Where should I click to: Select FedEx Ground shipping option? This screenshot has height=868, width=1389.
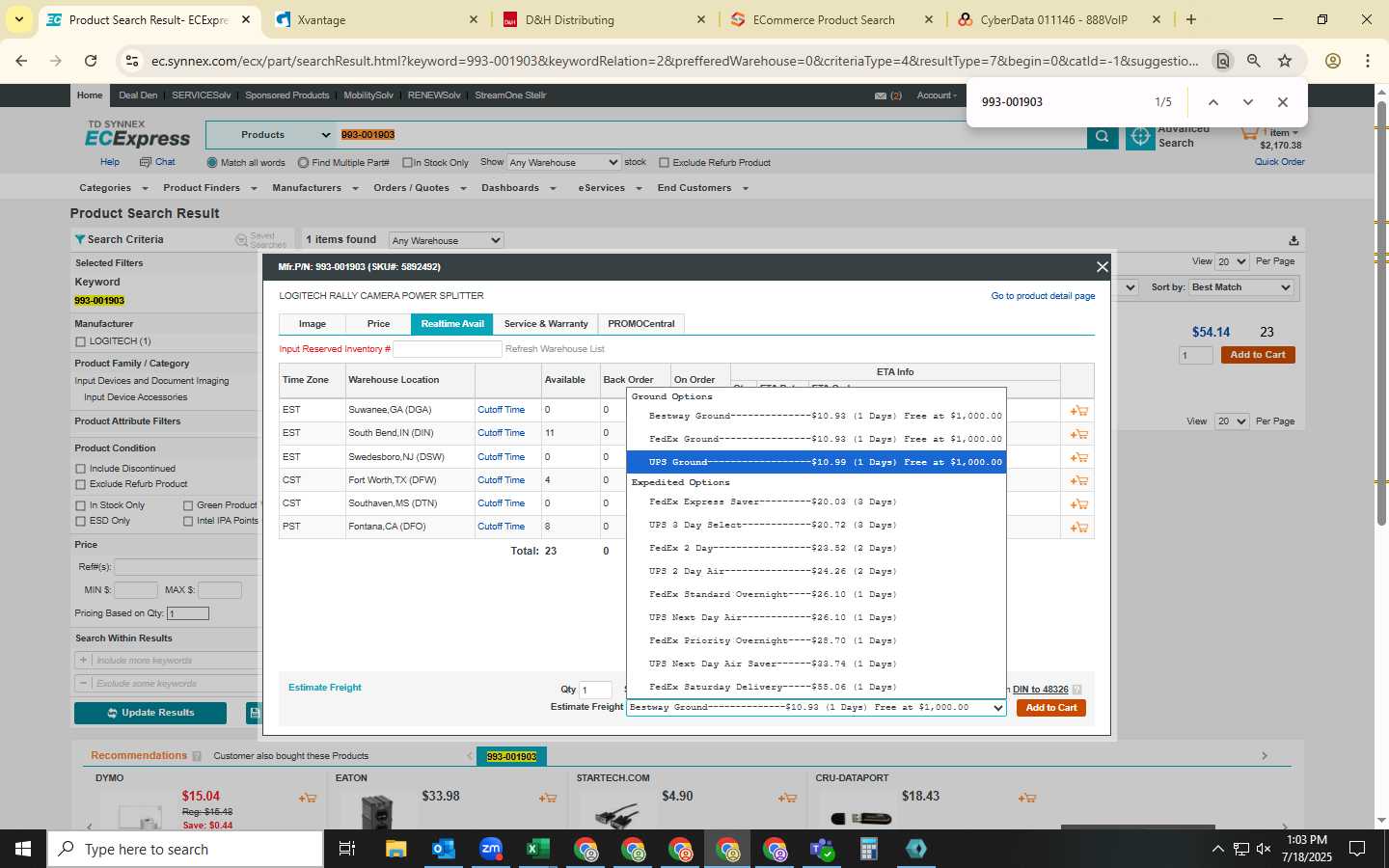pyautogui.click(x=816, y=439)
